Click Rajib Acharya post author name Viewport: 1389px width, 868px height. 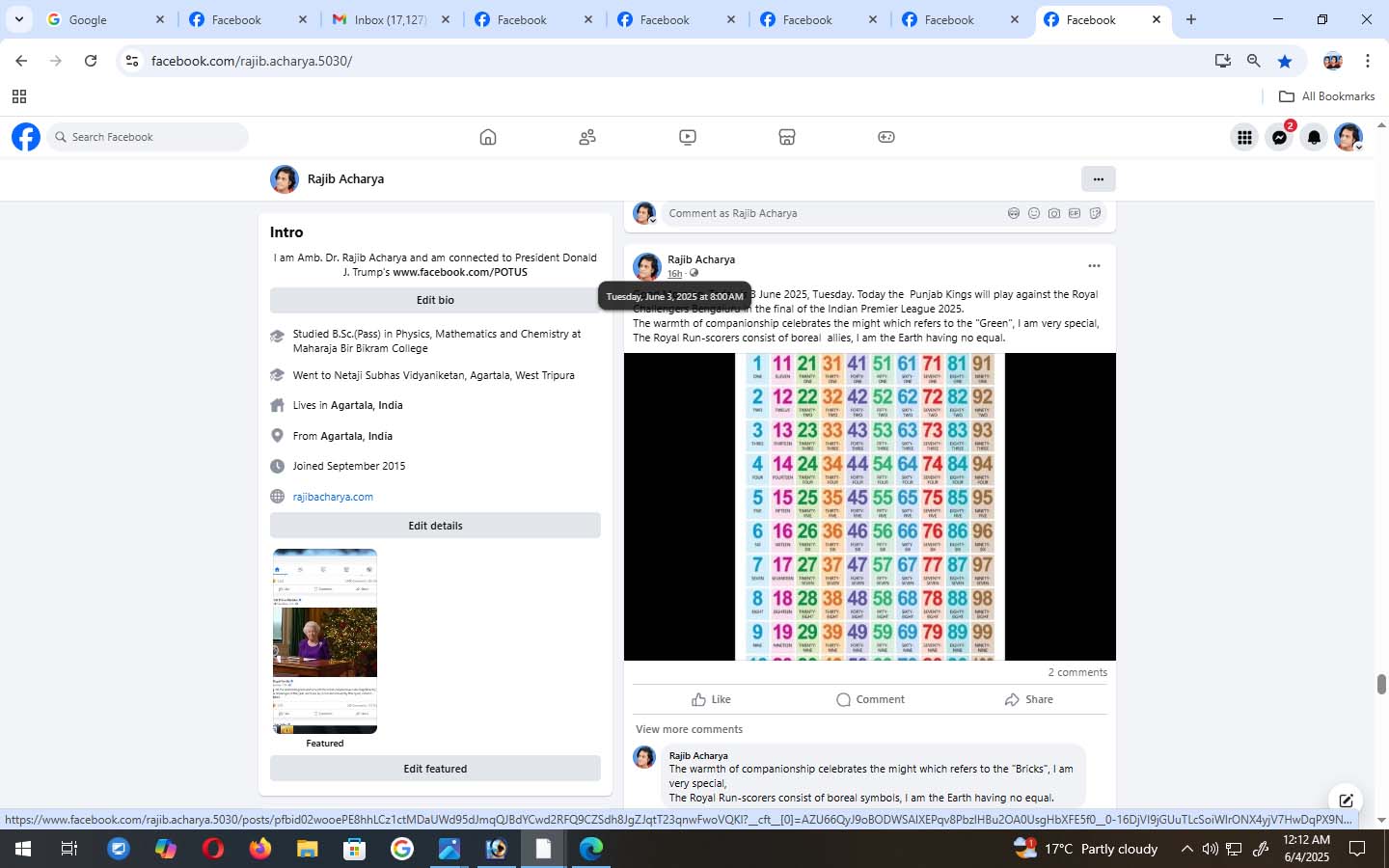(701, 259)
